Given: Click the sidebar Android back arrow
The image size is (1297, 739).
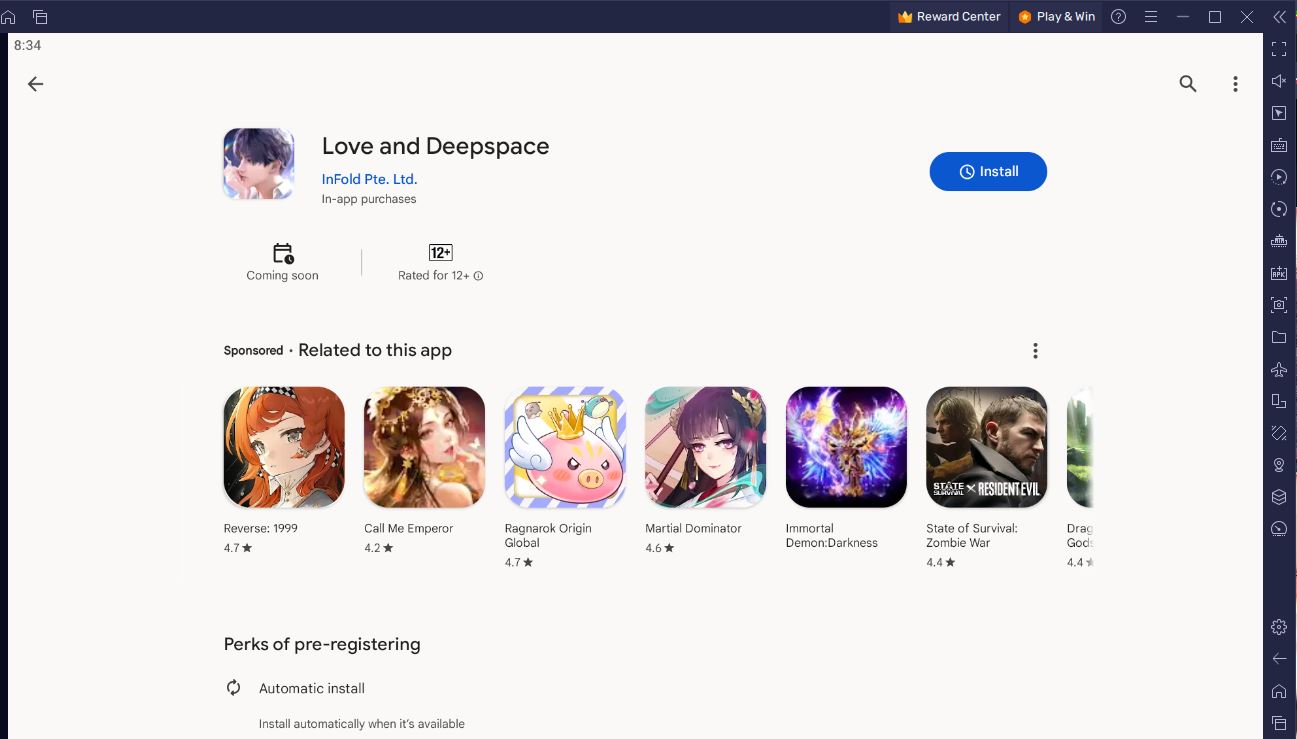Looking at the screenshot, I should tap(1279, 659).
